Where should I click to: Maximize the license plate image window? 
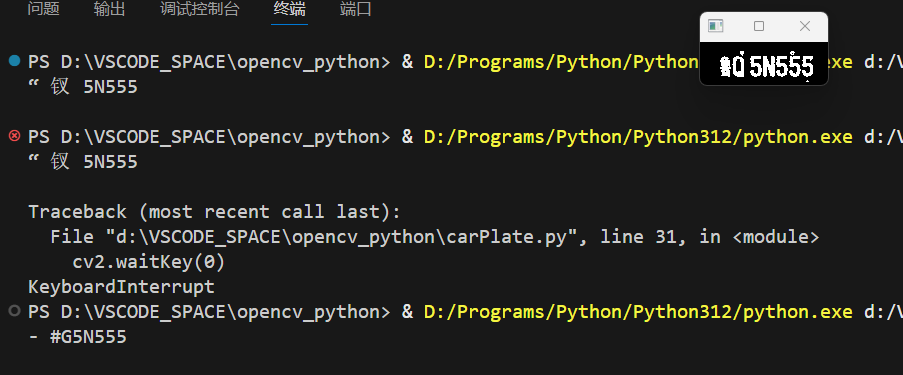tap(759, 26)
